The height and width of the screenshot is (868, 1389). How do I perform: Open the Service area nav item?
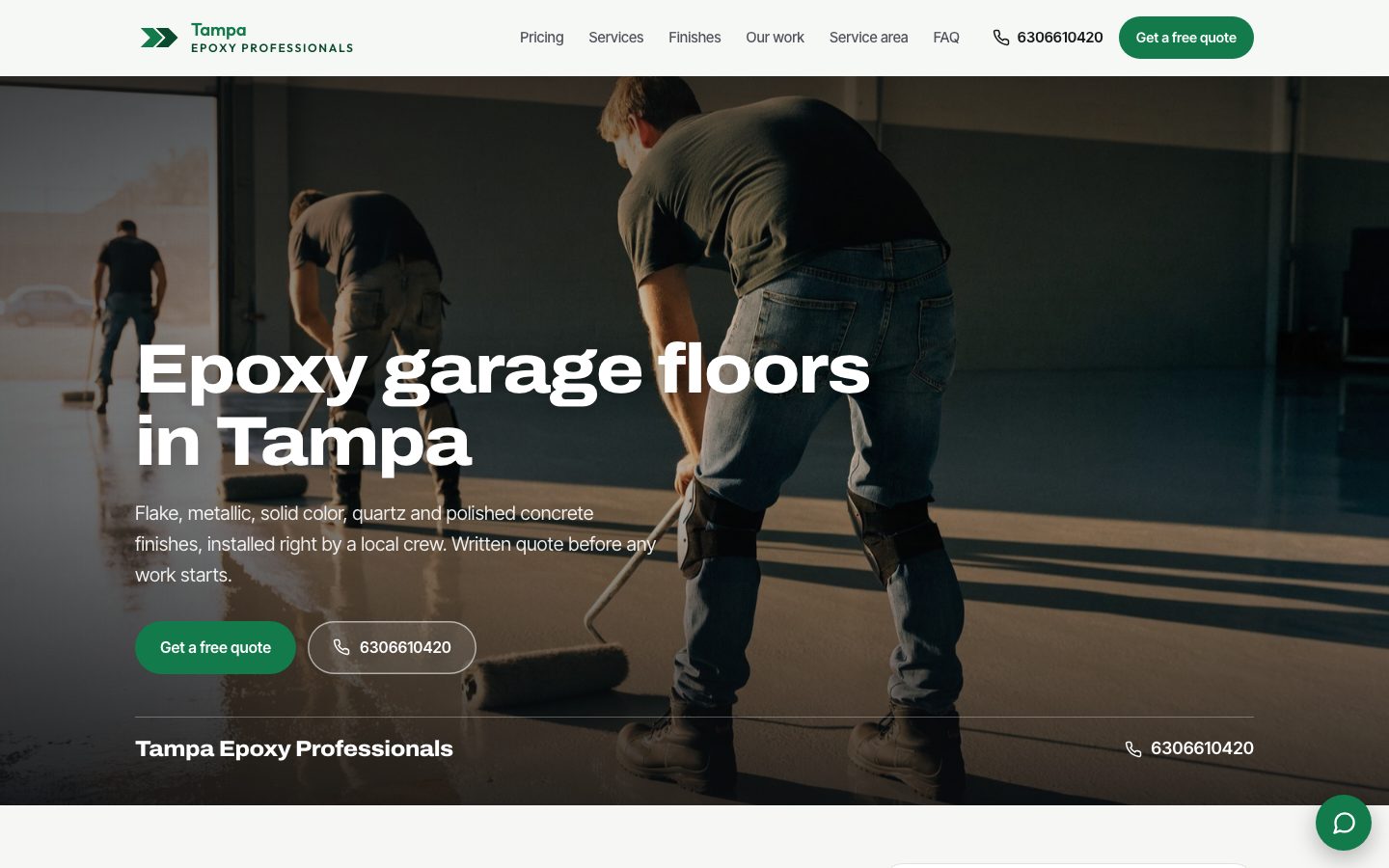pyautogui.click(x=869, y=38)
